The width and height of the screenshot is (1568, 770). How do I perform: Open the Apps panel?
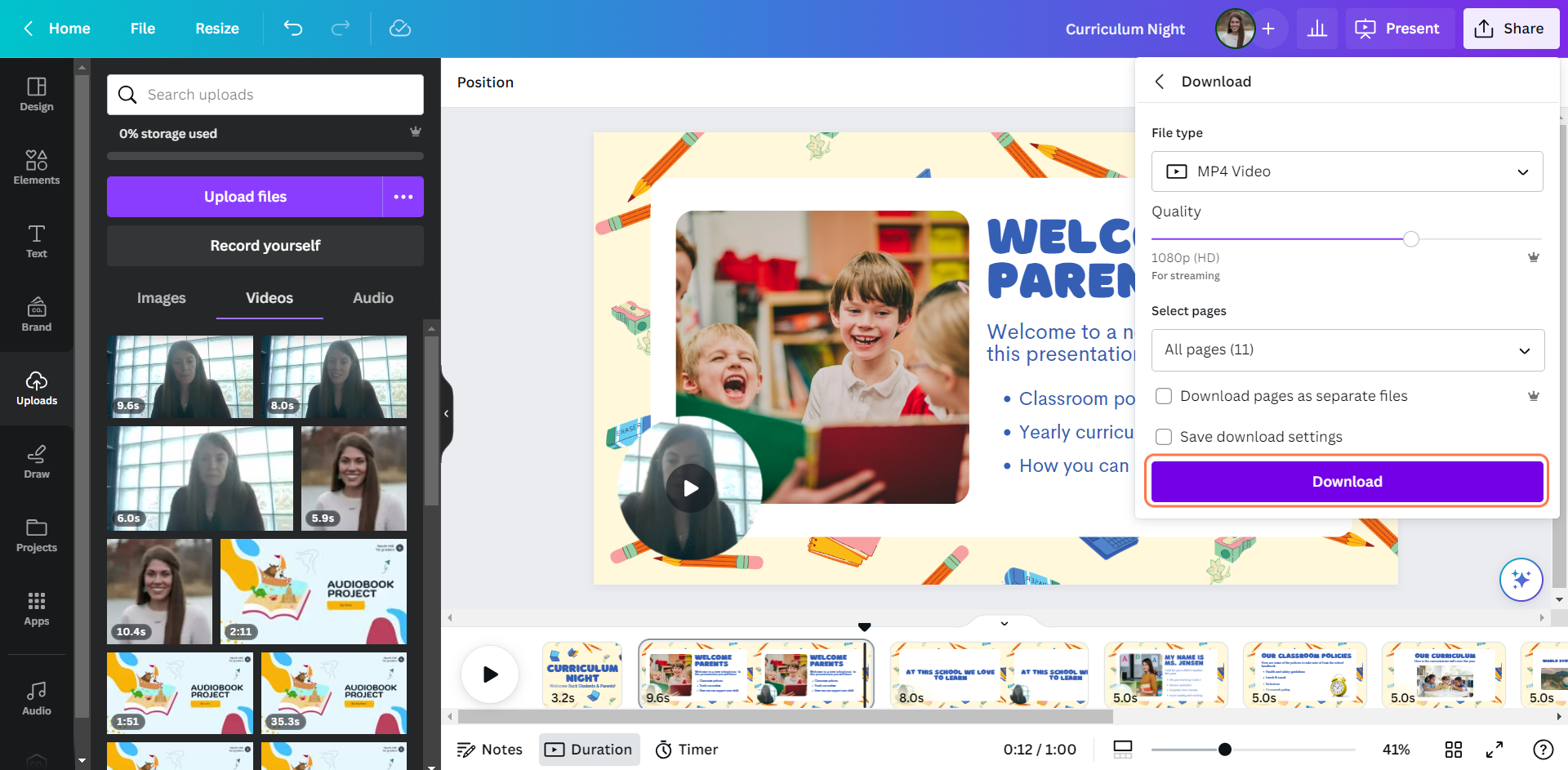[37, 609]
